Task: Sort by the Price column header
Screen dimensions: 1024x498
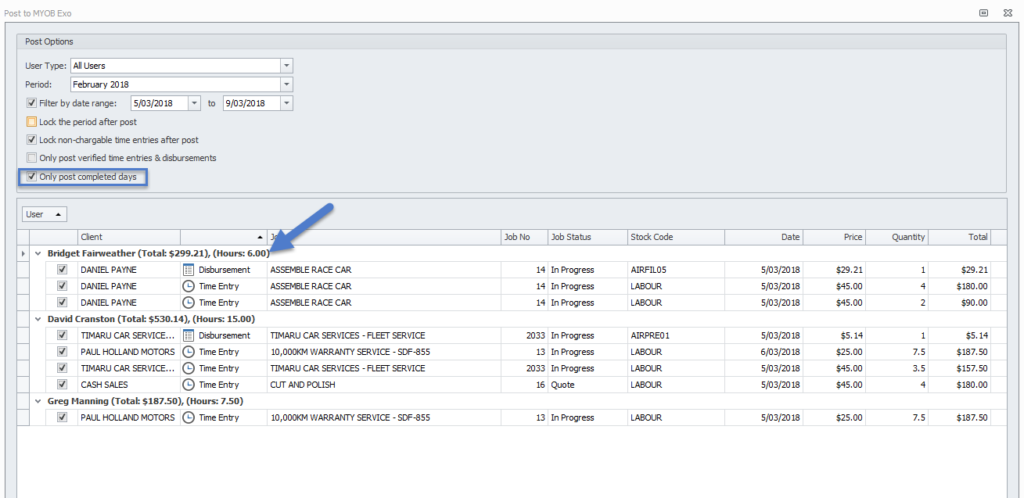Action: click(834, 238)
